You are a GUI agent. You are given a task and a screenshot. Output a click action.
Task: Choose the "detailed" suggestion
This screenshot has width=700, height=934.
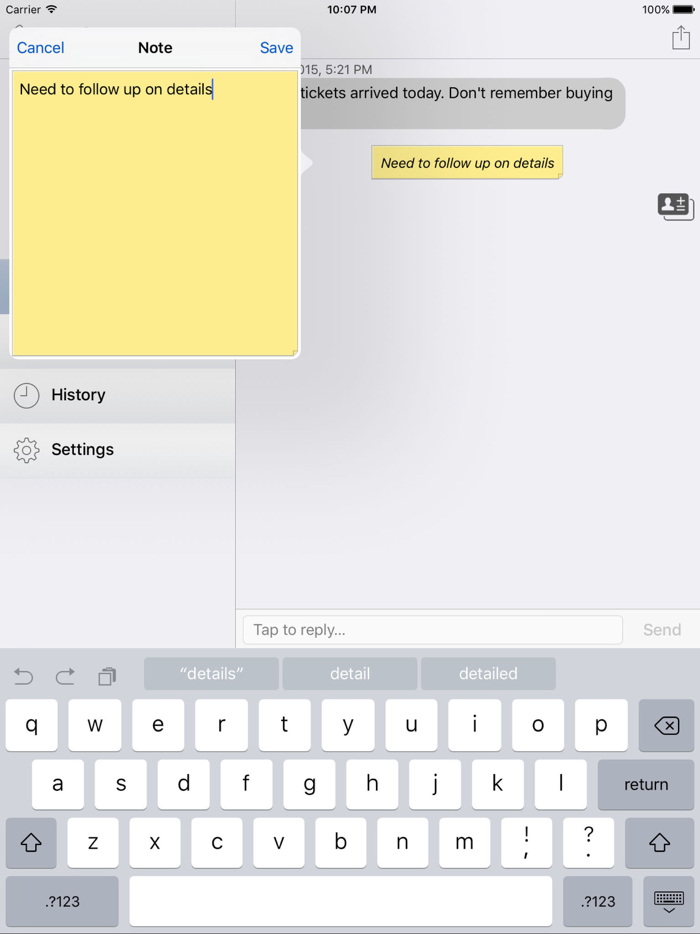pyautogui.click(x=488, y=674)
